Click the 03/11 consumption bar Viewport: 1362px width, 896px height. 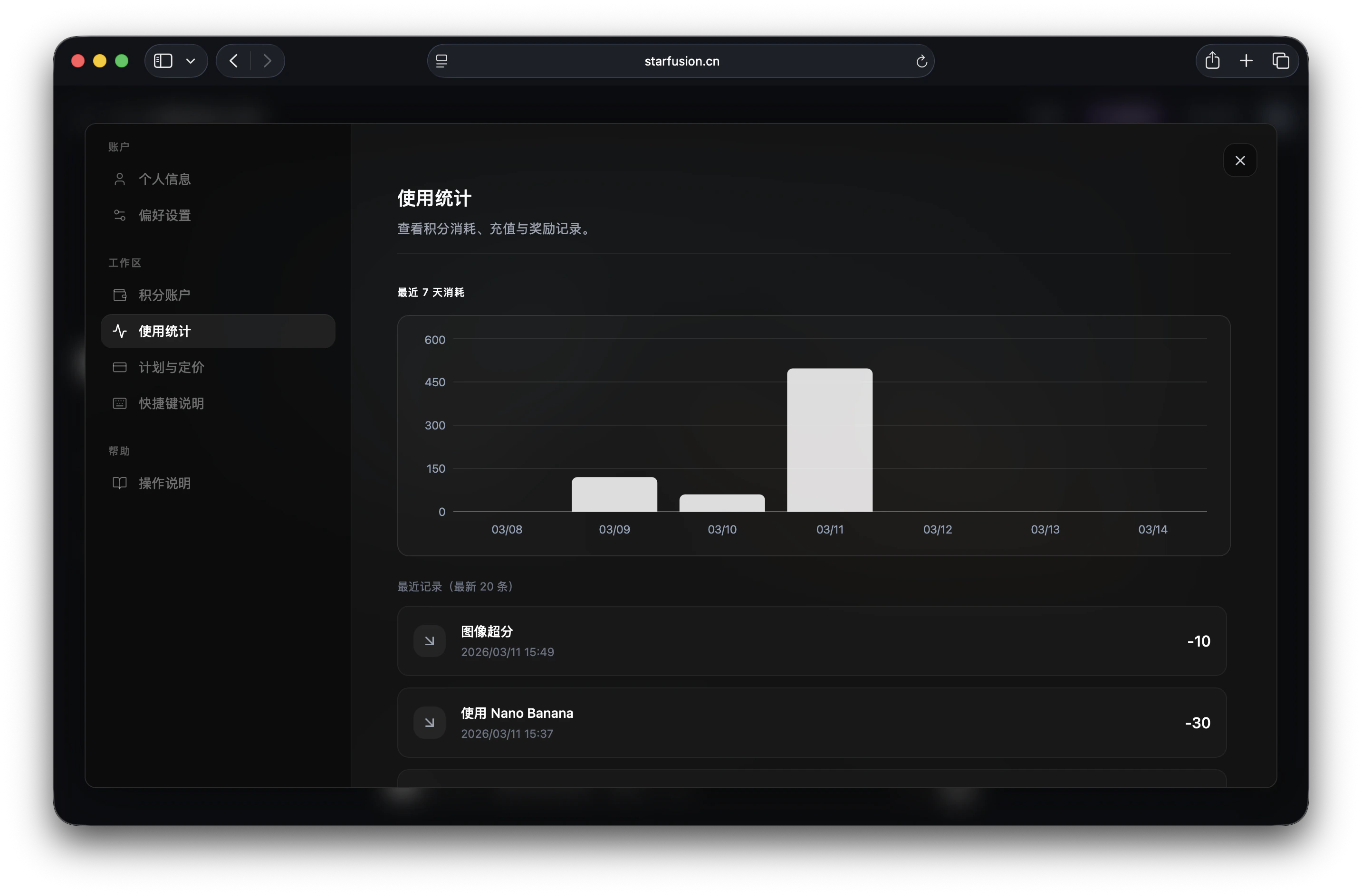click(829, 440)
